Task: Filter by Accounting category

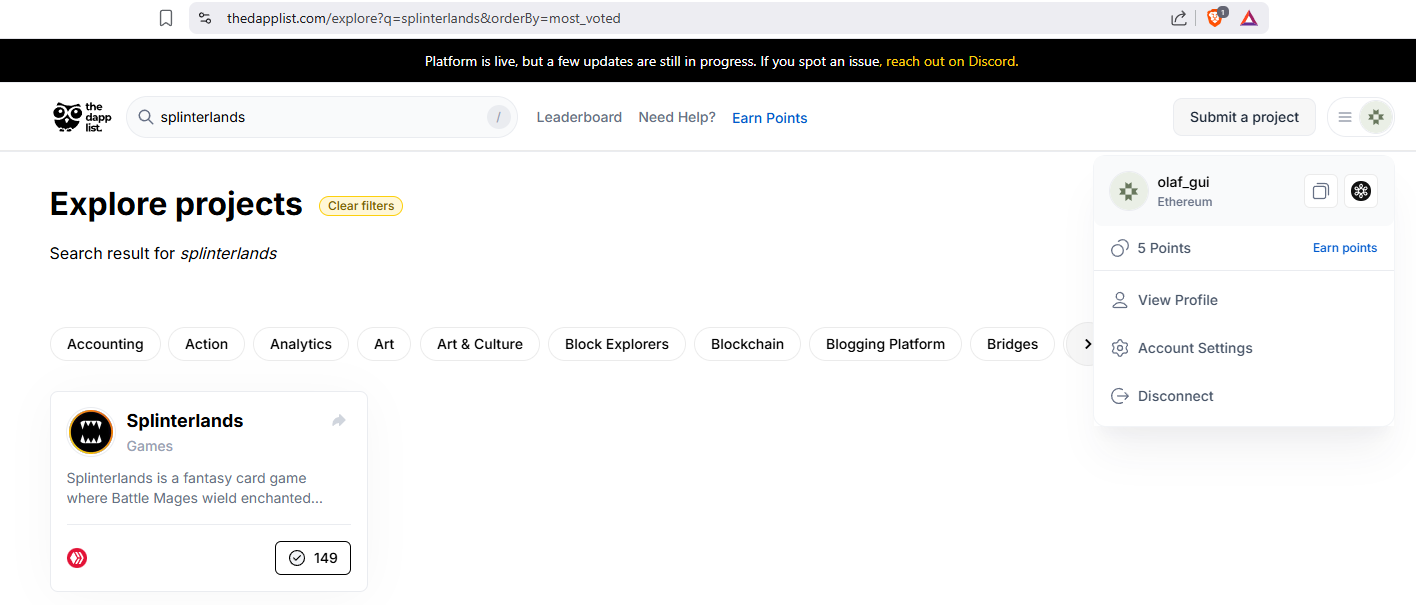Action: [x=105, y=344]
